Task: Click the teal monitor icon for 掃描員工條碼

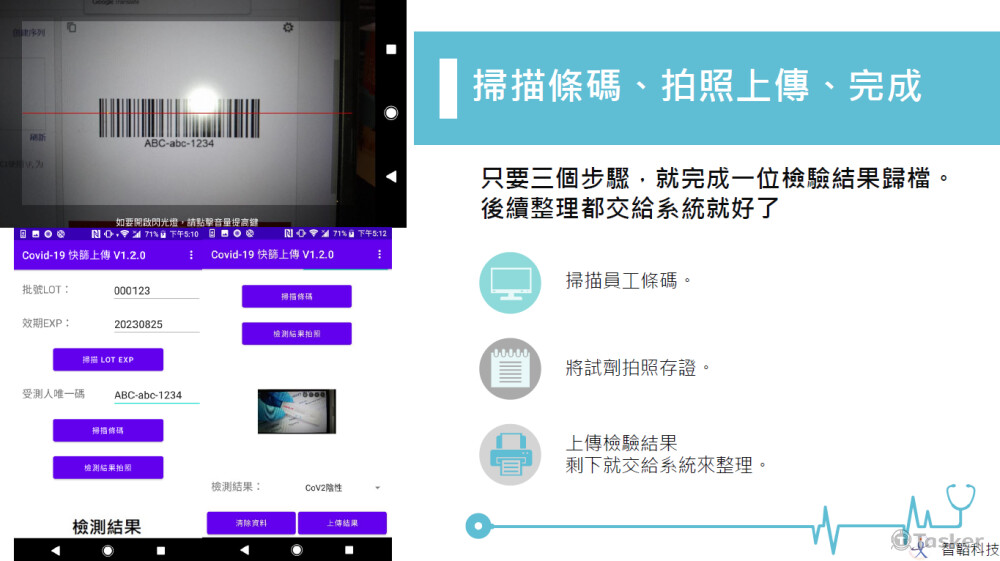Action: pyautogui.click(x=510, y=282)
